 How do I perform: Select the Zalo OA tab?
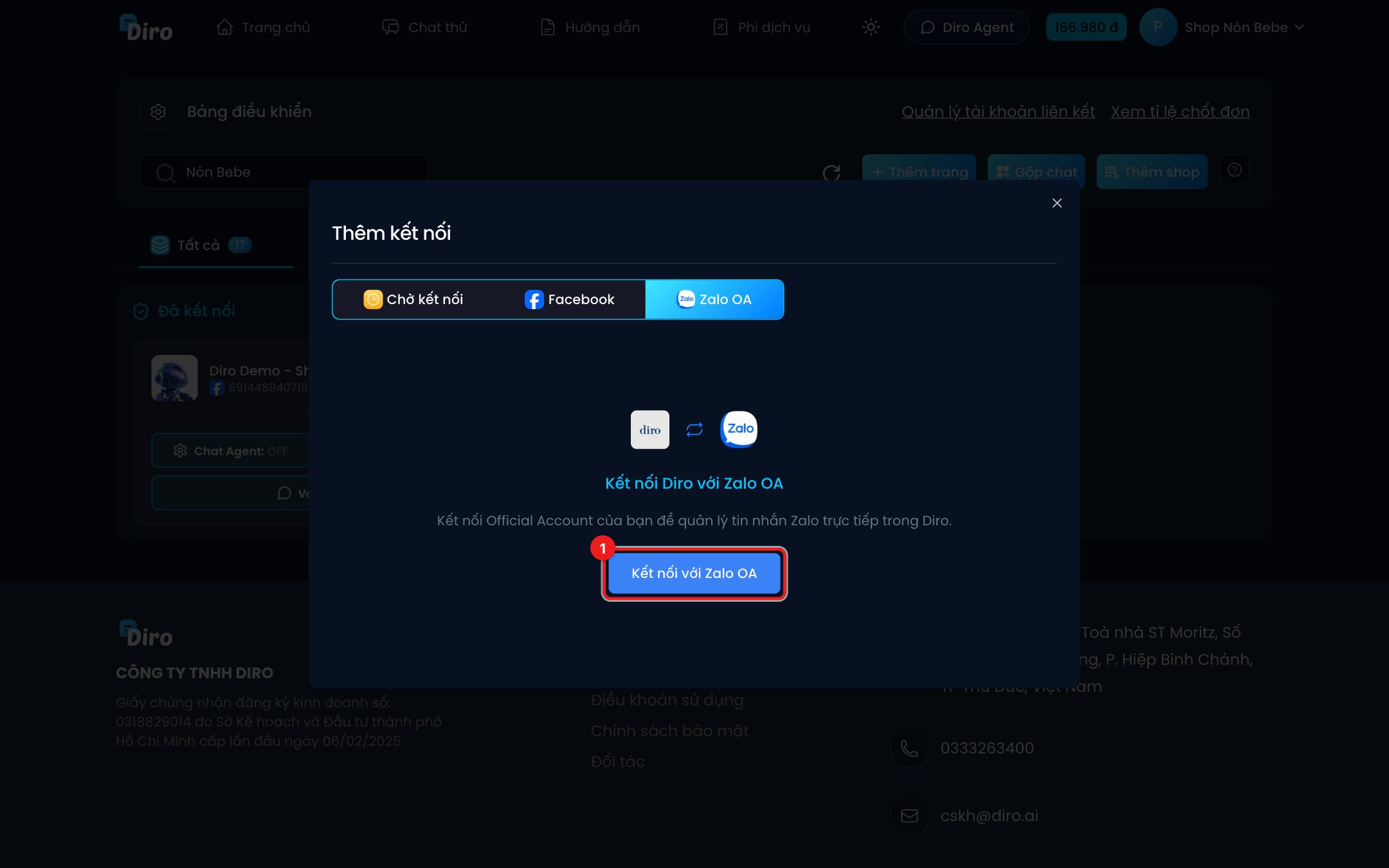coord(714,300)
